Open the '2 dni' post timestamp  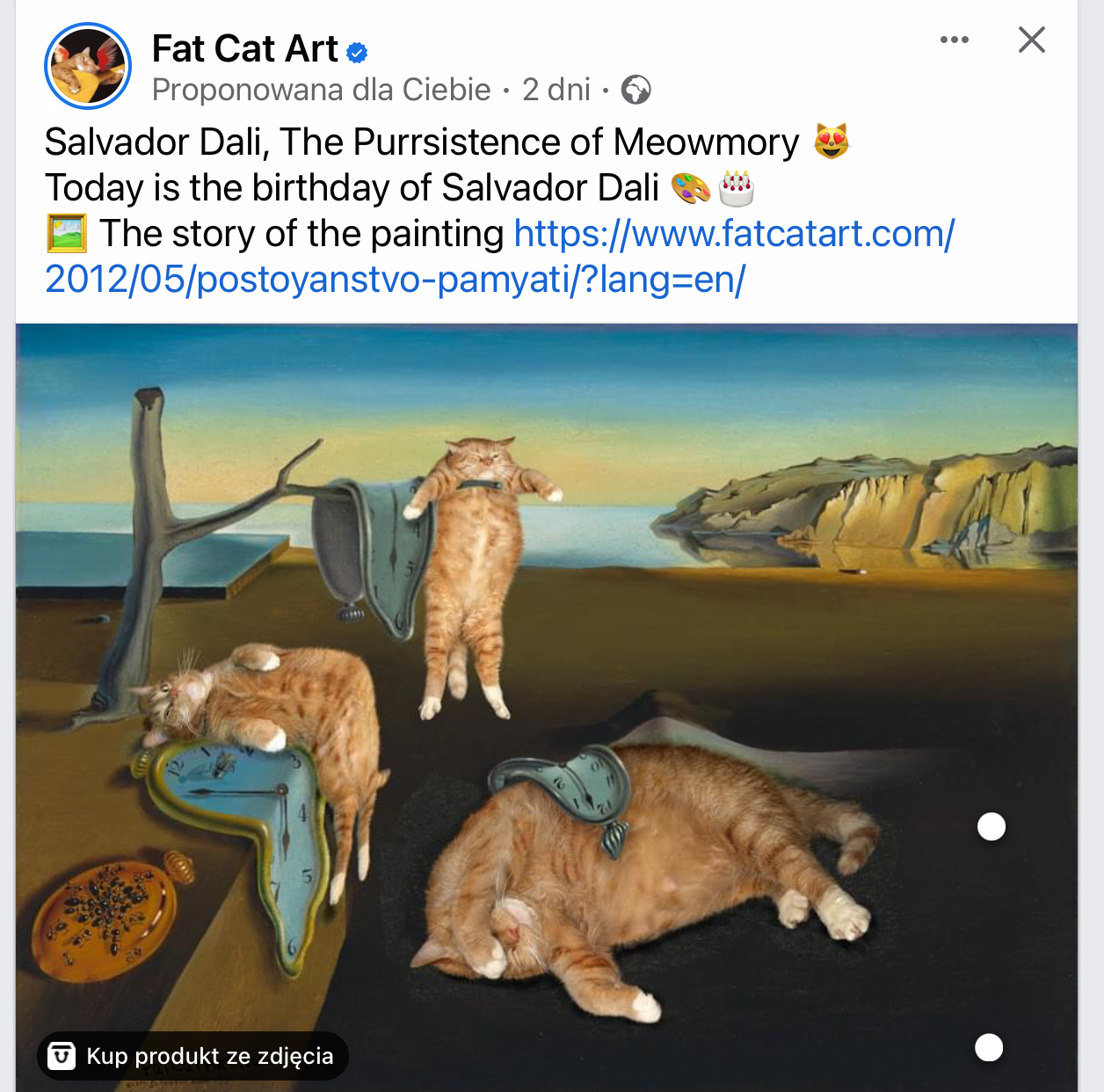tap(556, 90)
